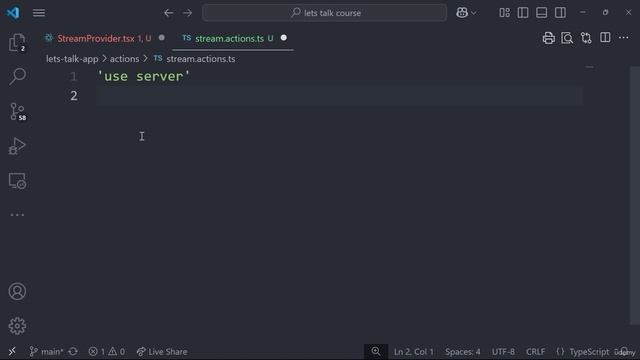Click lets-talk-app in breadcrumb
The height and width of the screenshot is (360, 640).
72,59
